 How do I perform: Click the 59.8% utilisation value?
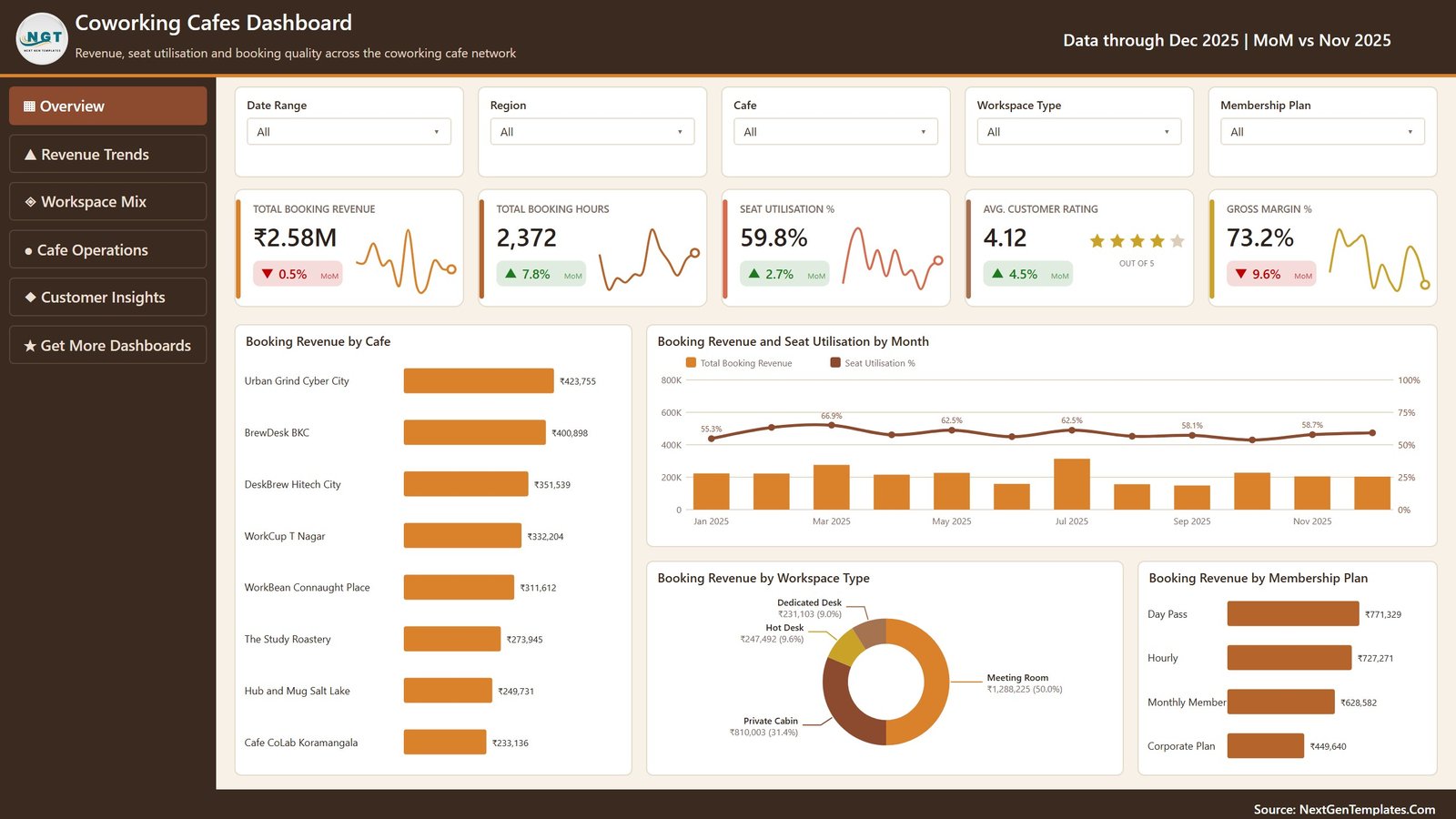[773, 238]
